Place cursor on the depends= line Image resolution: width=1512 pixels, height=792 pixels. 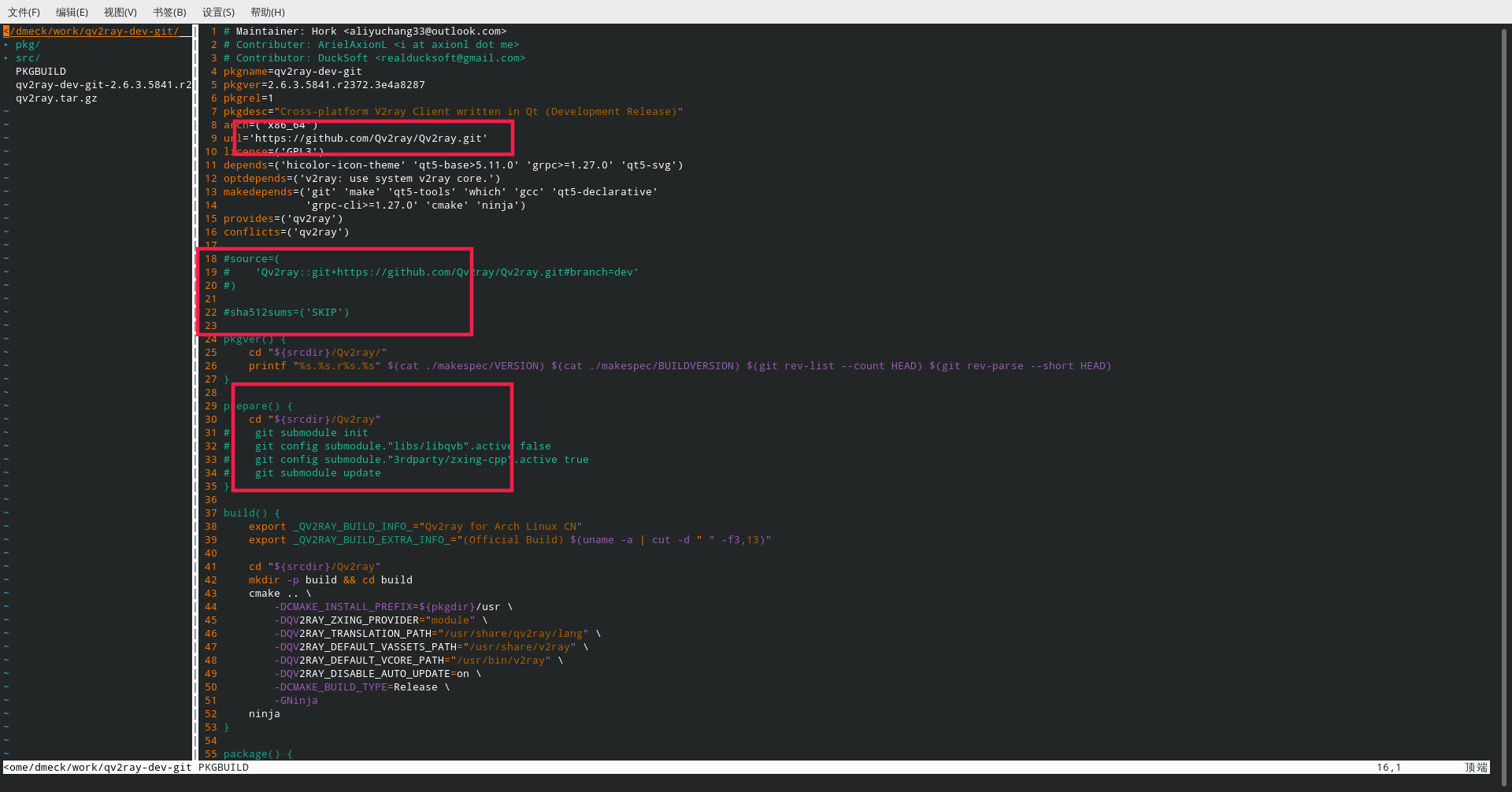454,165
